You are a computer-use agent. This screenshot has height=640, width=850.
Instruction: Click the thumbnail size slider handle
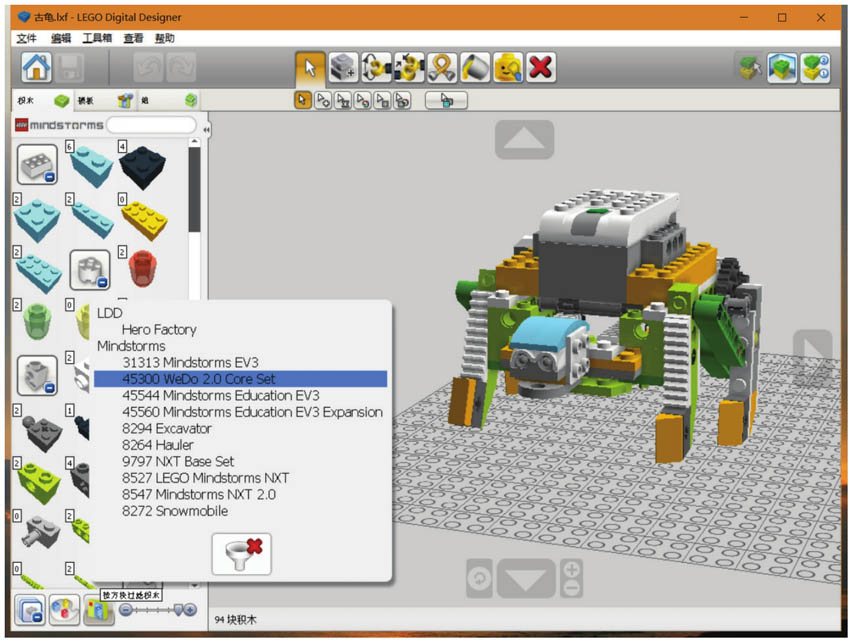178,610
